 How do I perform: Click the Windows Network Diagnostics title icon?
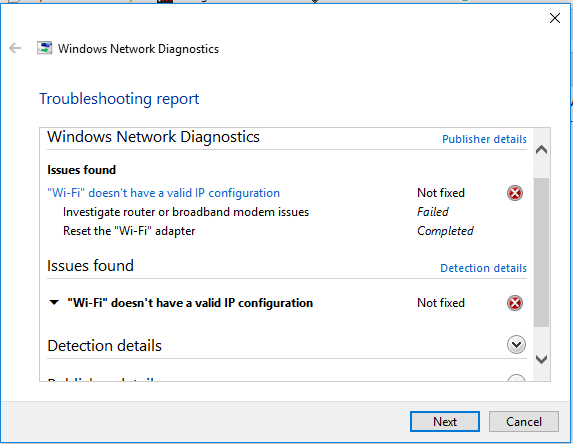pos(45,48)
